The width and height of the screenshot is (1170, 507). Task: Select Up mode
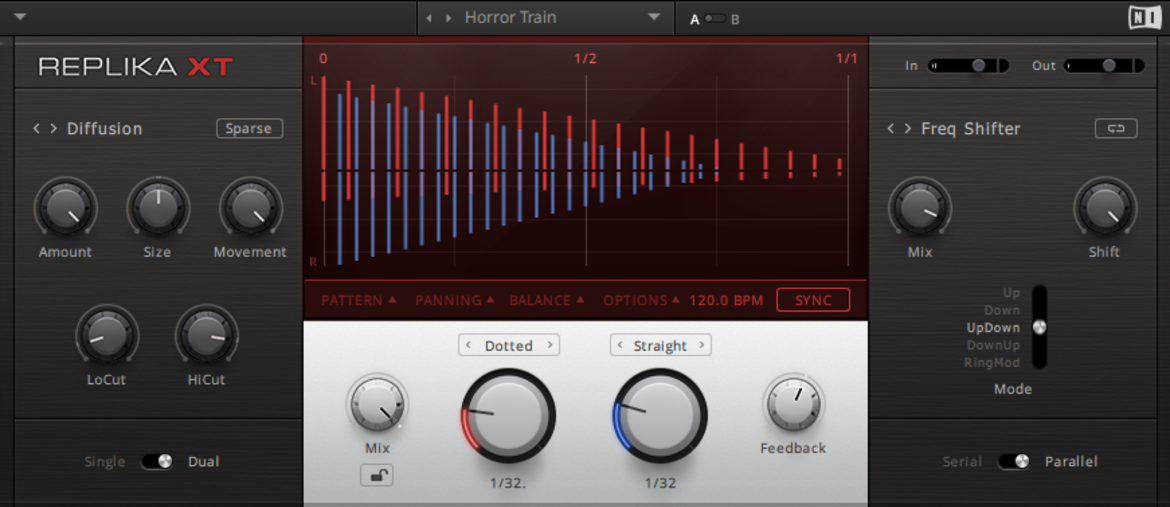[1011, 293]
